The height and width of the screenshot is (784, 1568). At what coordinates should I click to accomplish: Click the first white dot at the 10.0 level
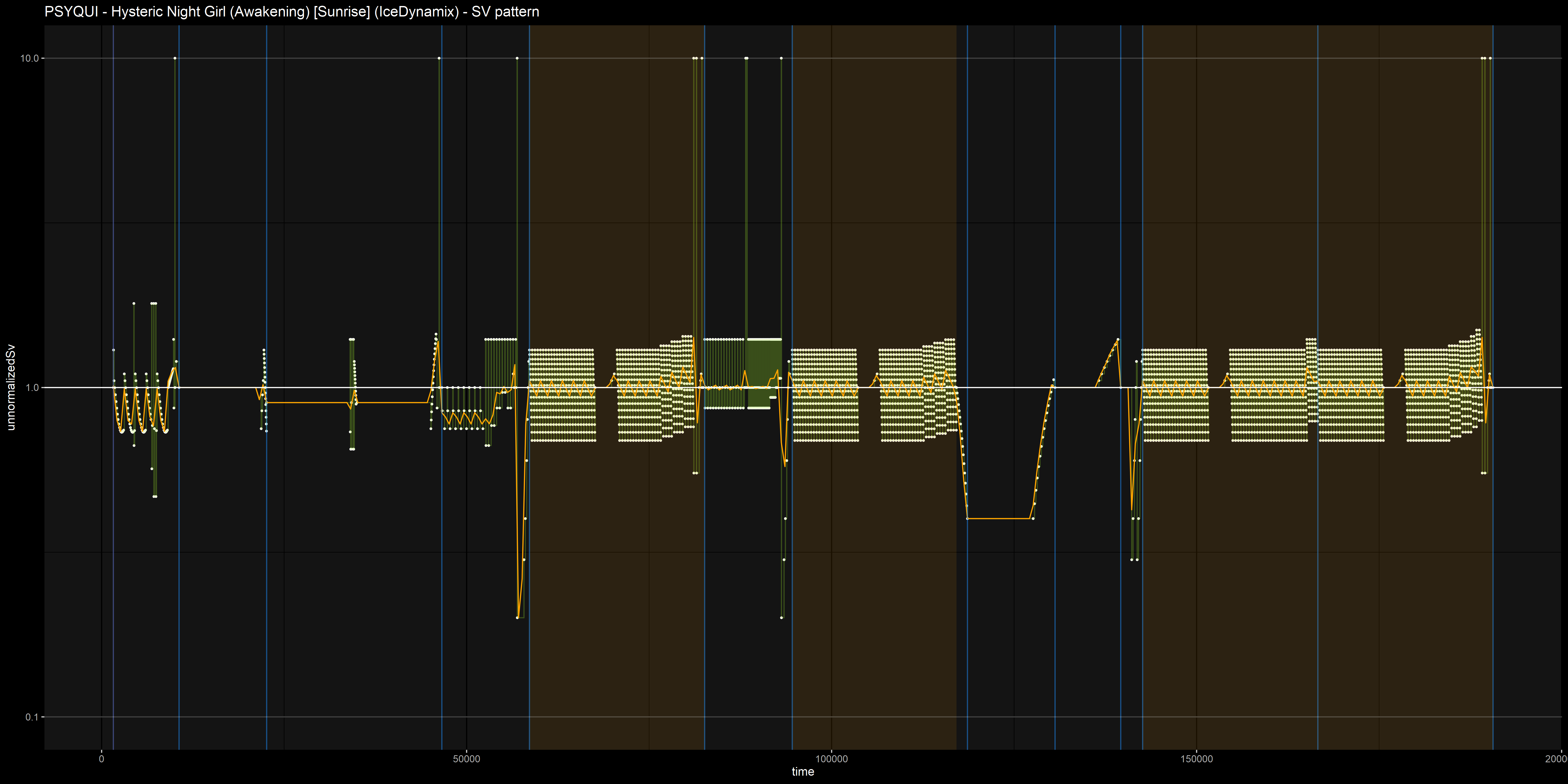coord(175,59)
